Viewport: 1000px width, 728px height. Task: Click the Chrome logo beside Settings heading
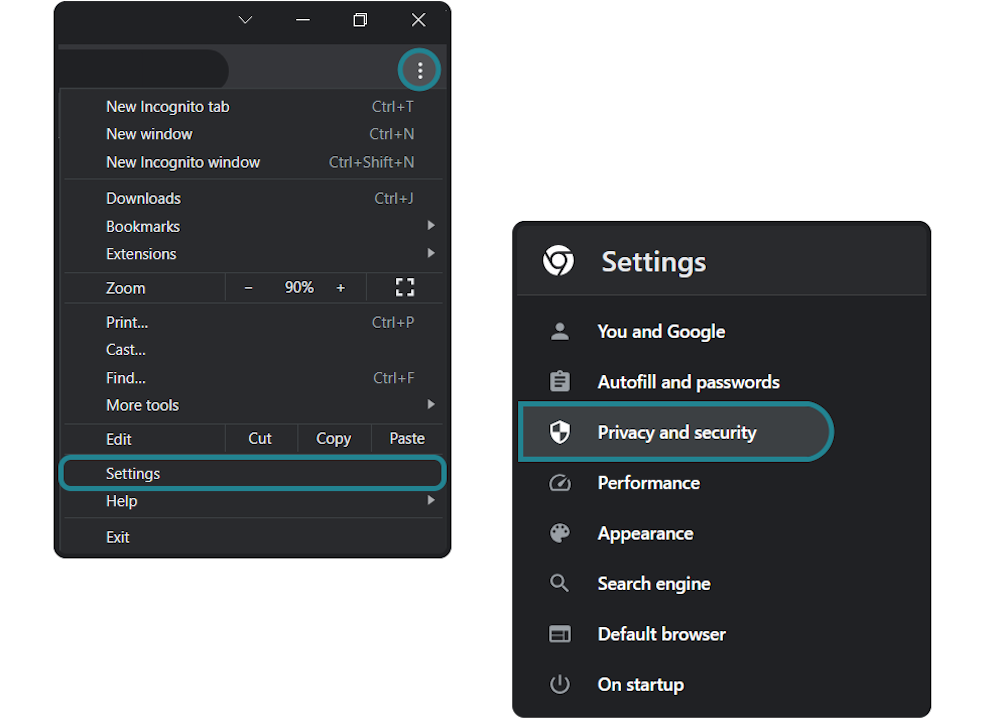point(559,261)
